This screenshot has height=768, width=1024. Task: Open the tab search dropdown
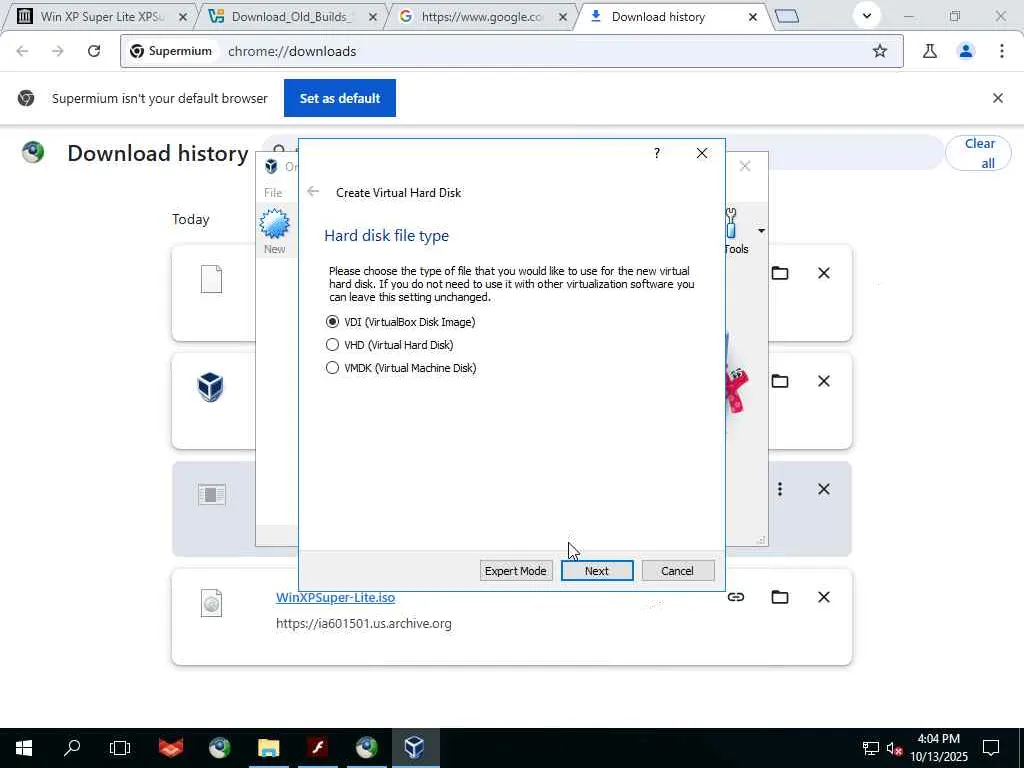coord(867,16)
